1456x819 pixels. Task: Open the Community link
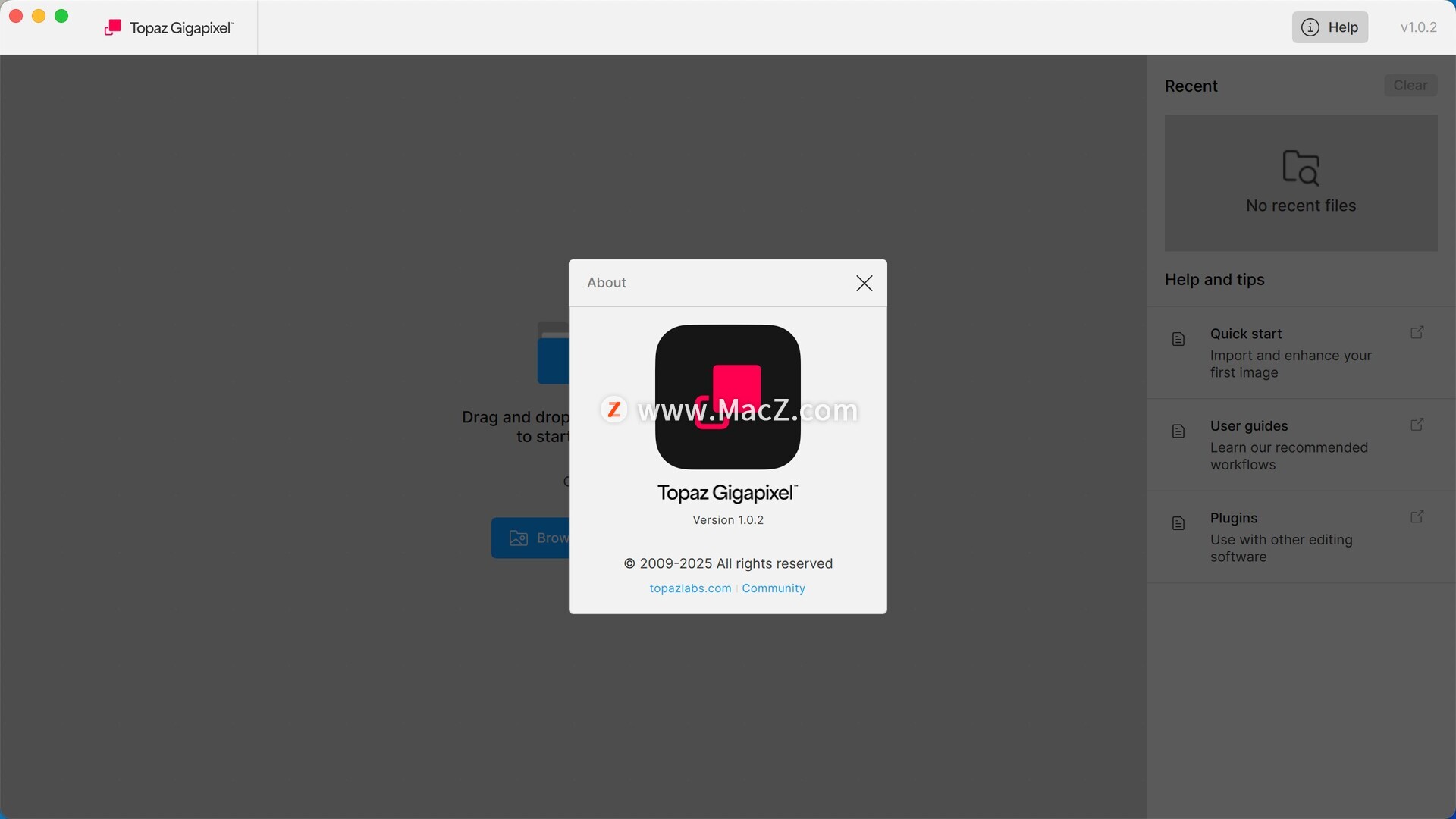coord(773,588)
